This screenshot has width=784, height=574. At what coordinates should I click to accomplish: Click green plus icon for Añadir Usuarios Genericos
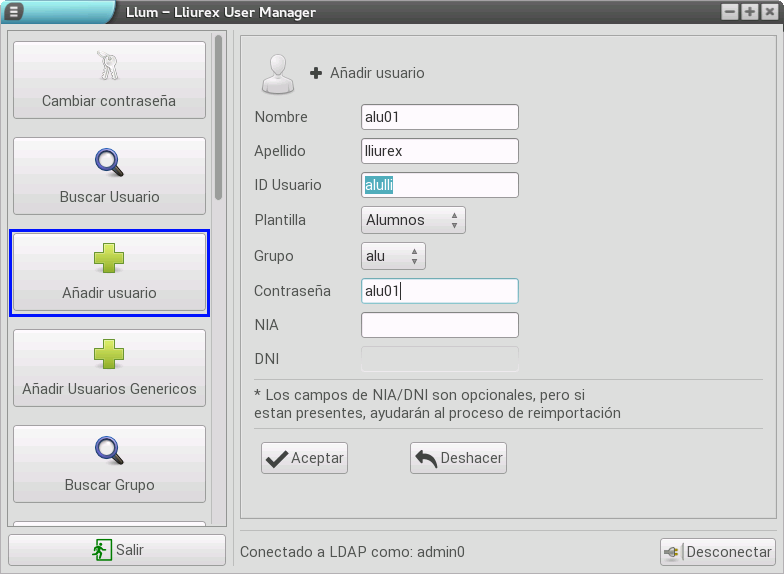tap(108, 354)
